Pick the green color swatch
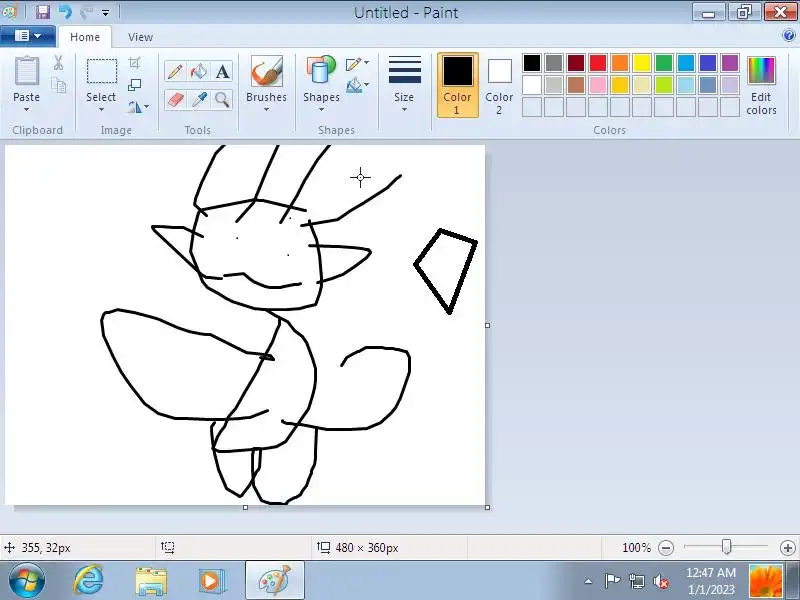 pyautogui.click(x=664, y=63)
